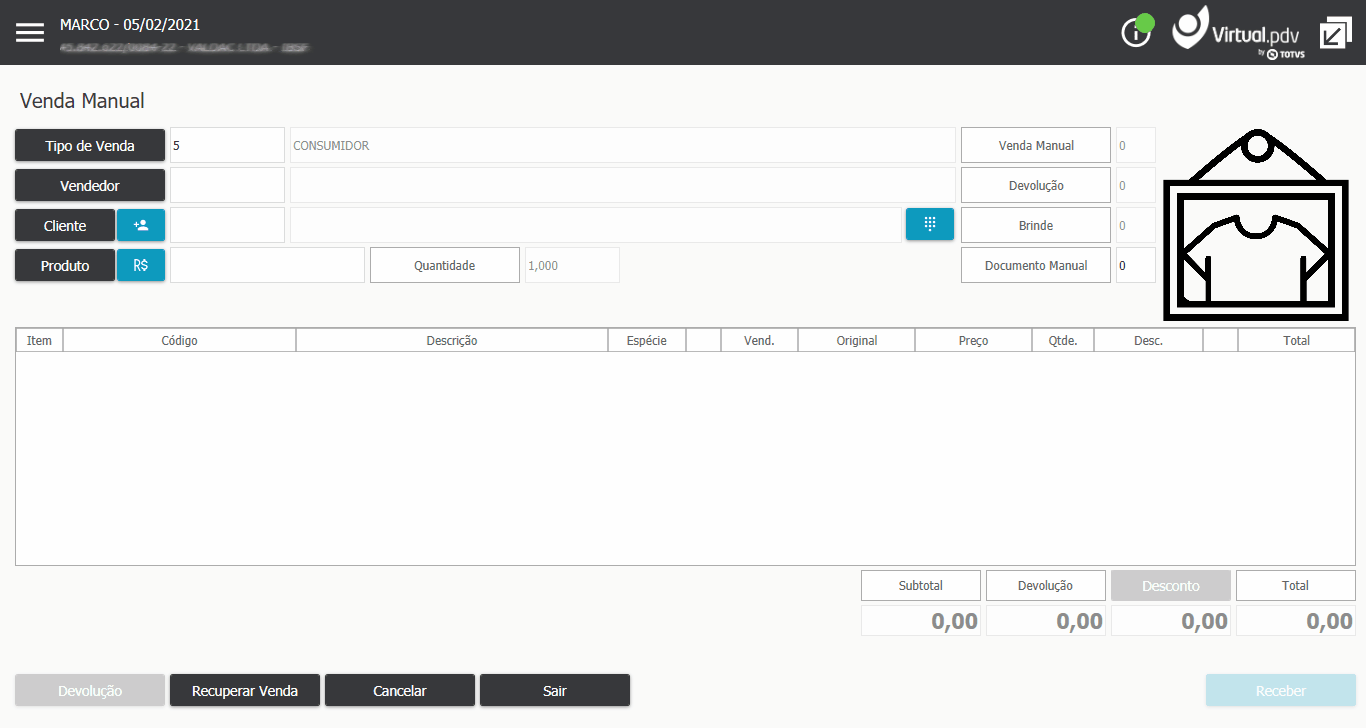Screen dimensions: 1366x728
Task: Open the hamburger menu
Action: [30, 32]
